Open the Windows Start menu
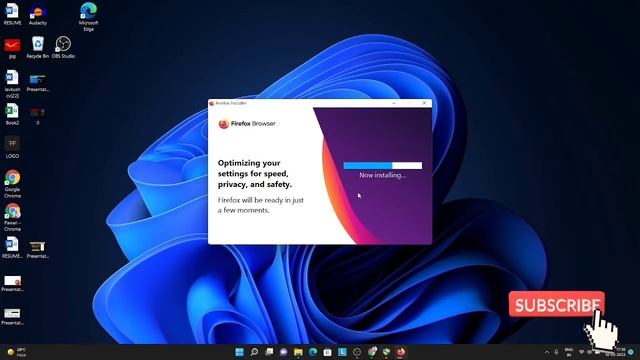 click(x=240, y=352)
